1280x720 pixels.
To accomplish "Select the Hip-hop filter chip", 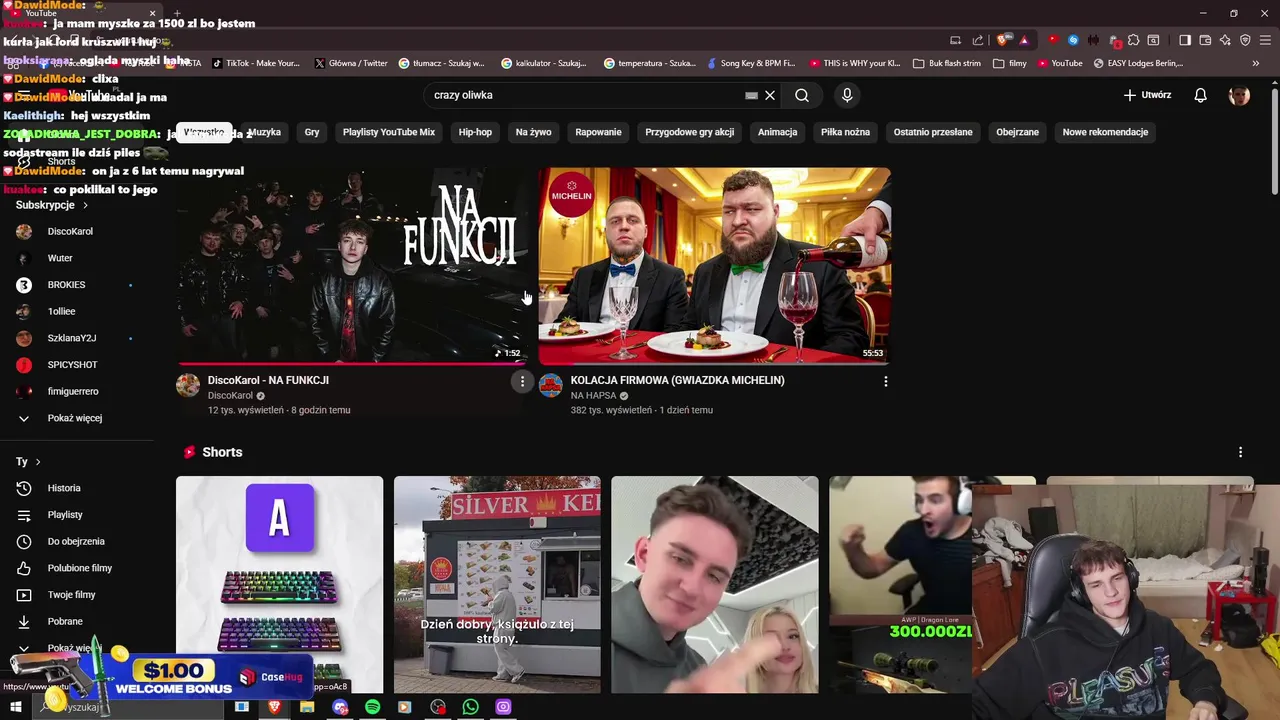I will point(475,132).
